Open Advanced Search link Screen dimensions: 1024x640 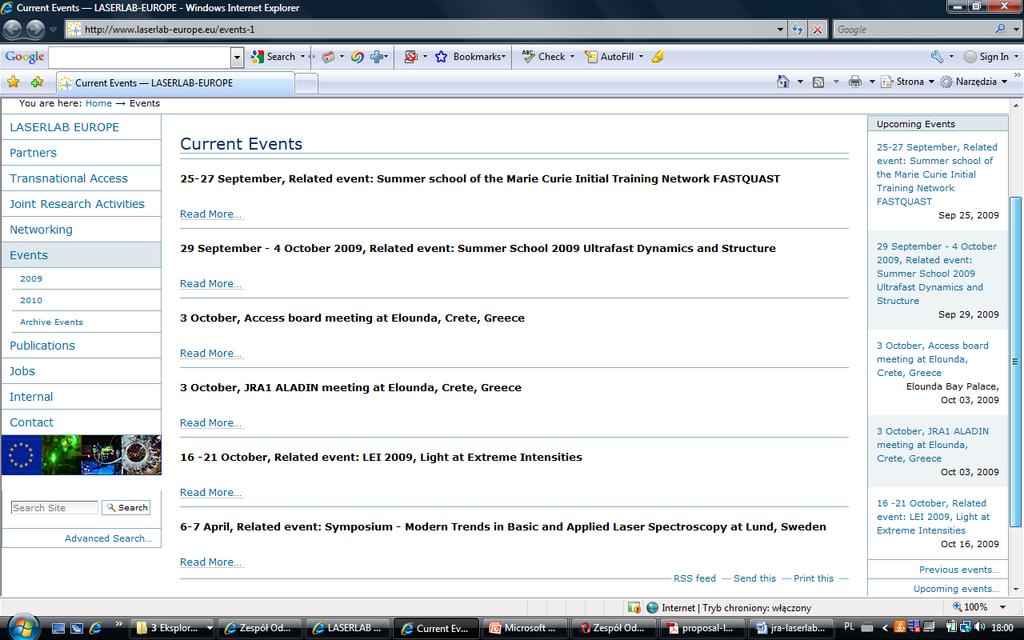pyautogui.click(x=108, y=538)
